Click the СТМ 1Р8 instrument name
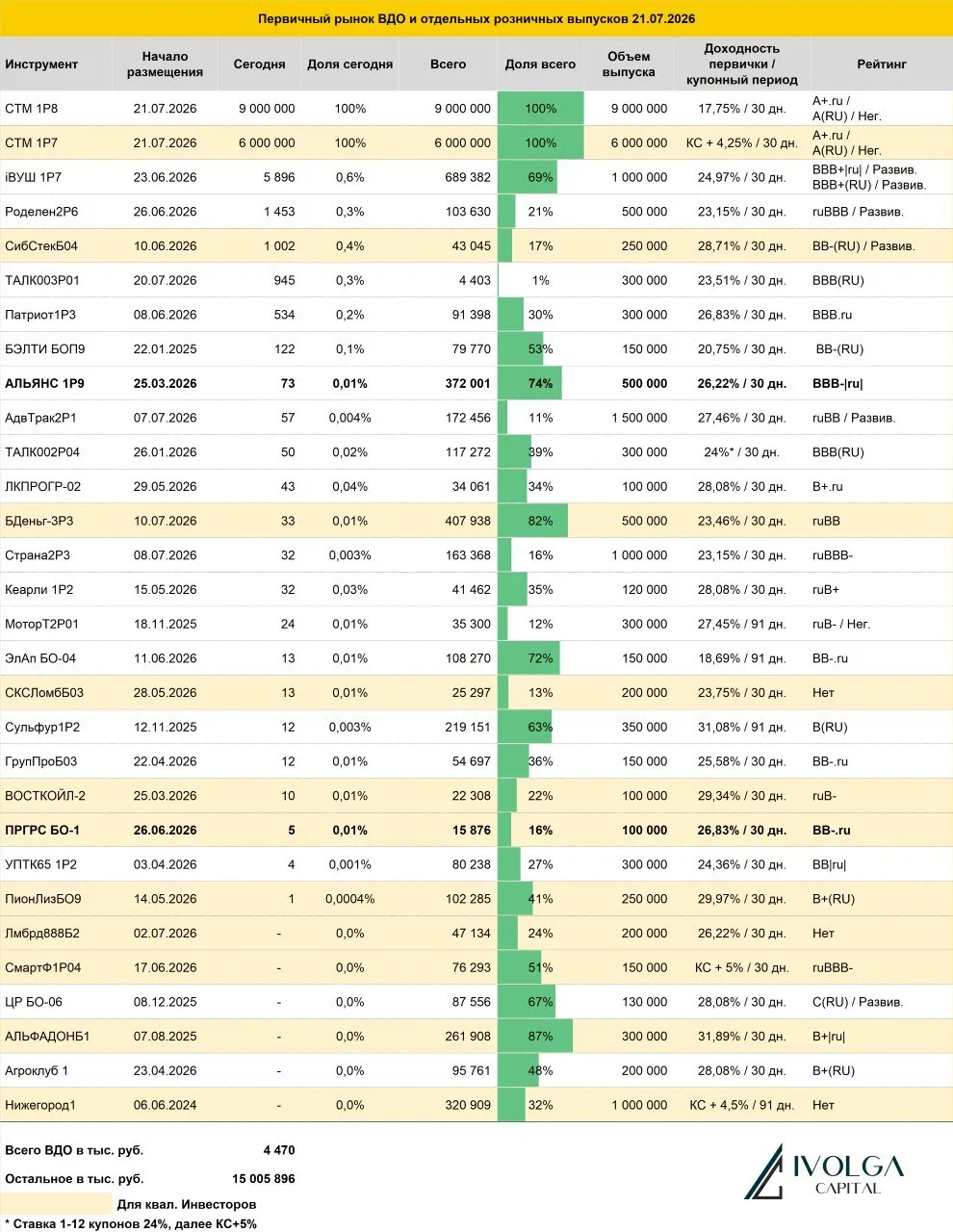The width and height of the screenshot is (953, 1232). tap(32, 109)
